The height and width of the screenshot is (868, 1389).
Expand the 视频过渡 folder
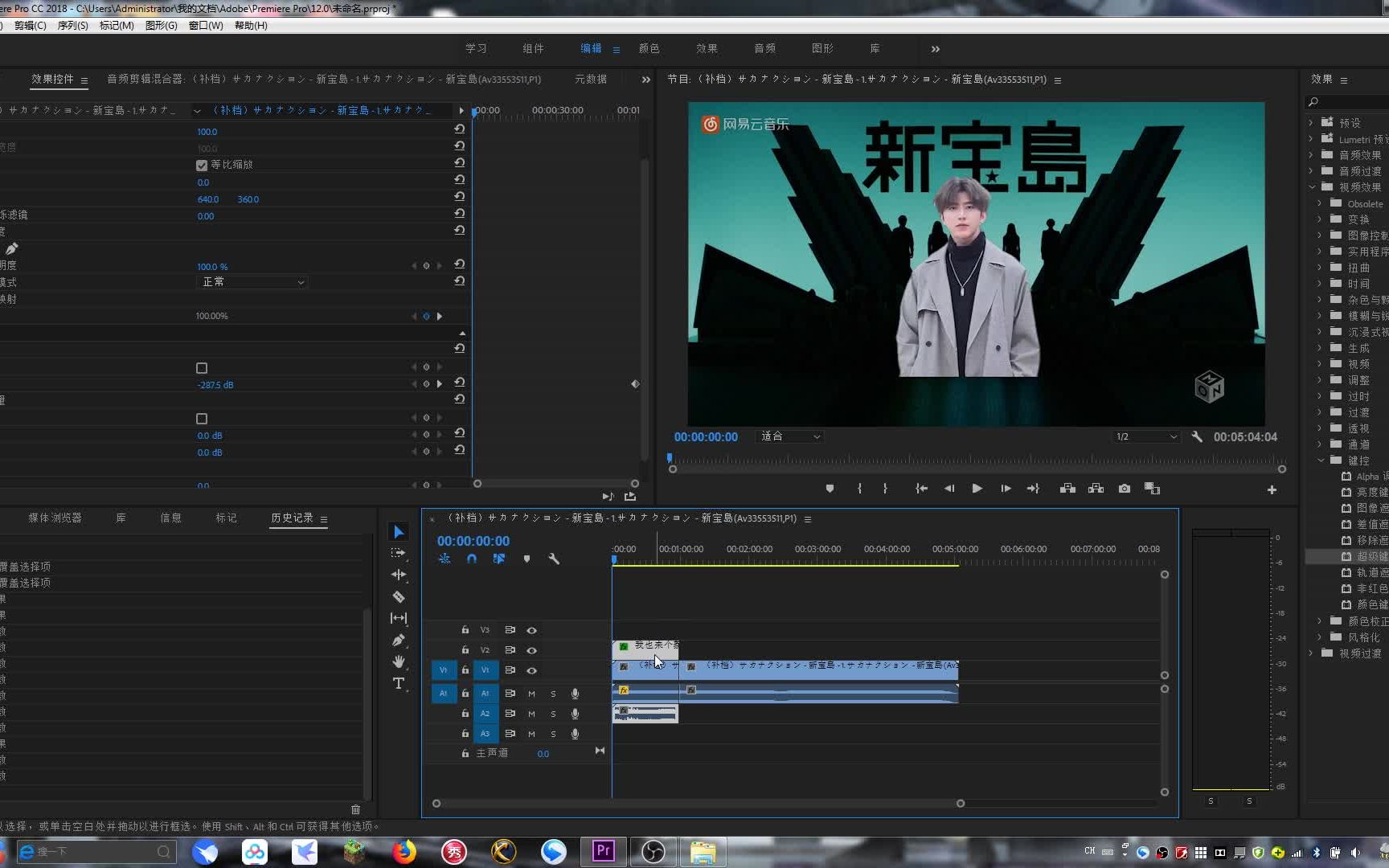tap(1311, 653)
